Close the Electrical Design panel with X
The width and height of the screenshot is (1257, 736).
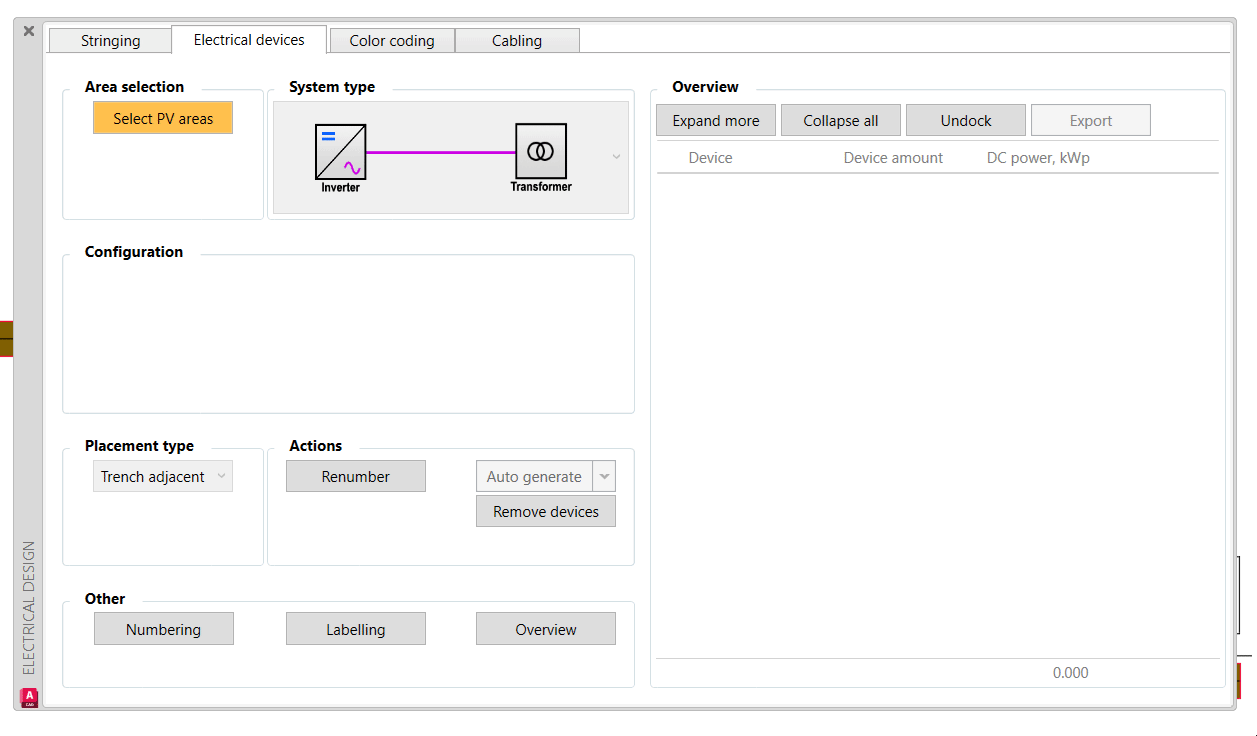coord(29,31)
